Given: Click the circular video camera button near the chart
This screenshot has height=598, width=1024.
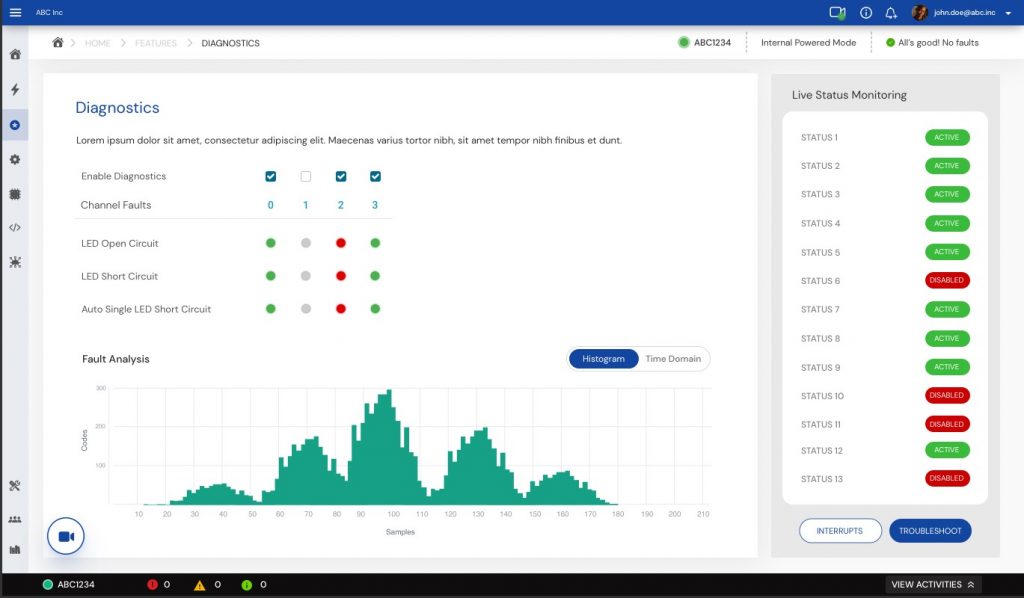Looking at the screenshot, I should [65, 536].
